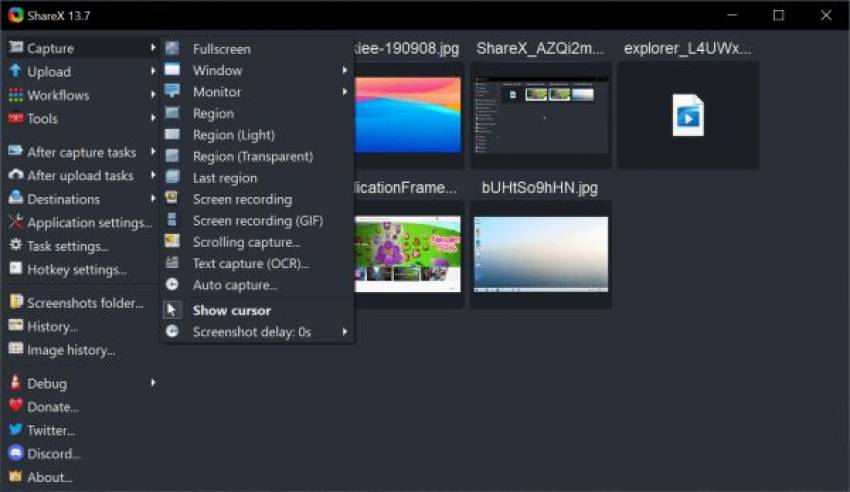
Task: Expand the Tools submenu arrow
Action: (153, 118)
